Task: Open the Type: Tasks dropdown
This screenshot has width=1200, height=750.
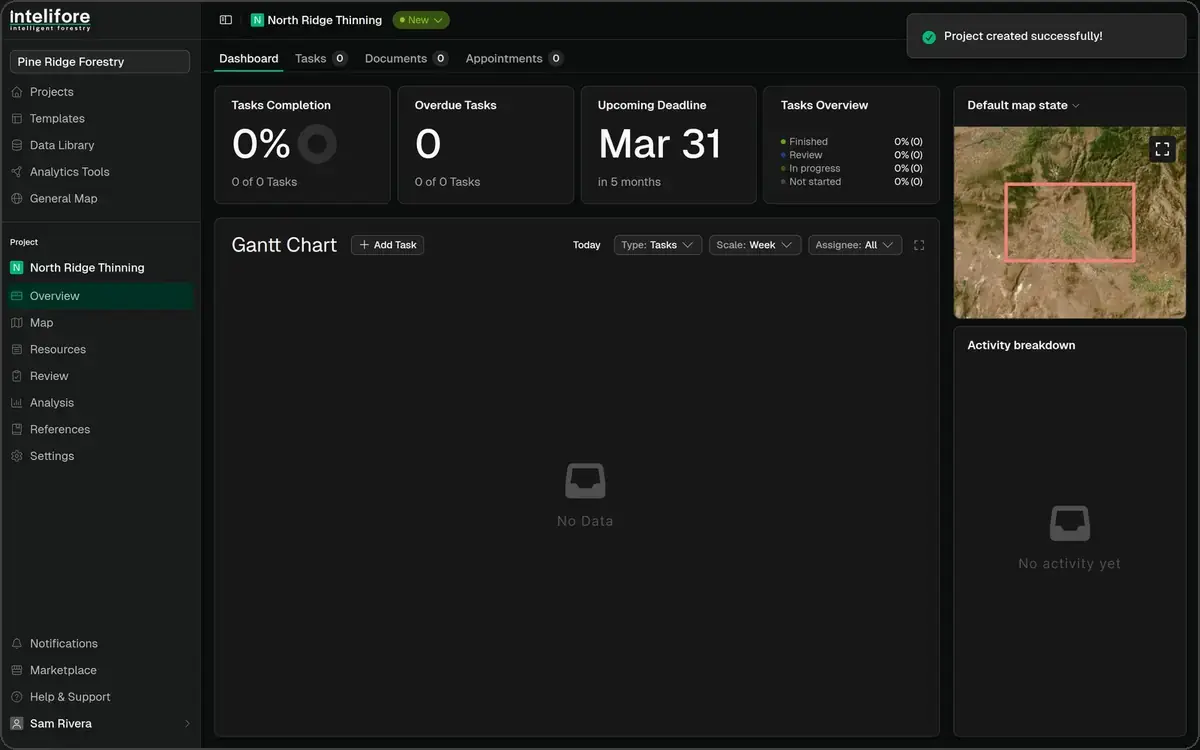Action: point(658,245)
